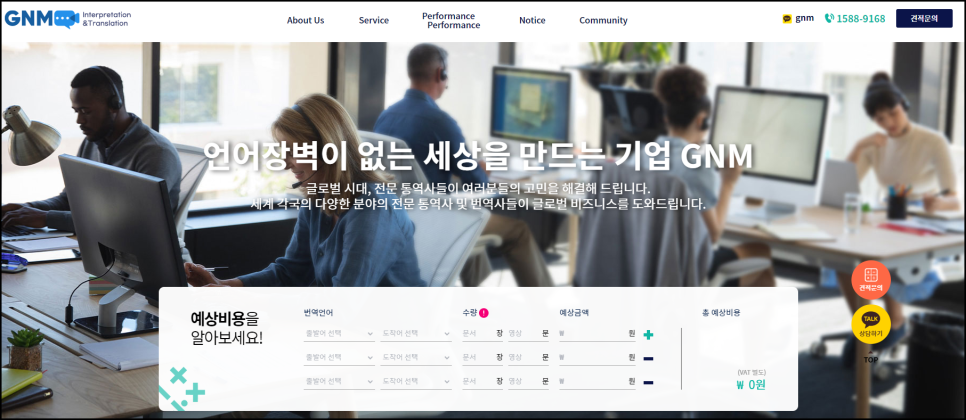Click the (VAT 별도) note
The height and width of the screenshot is (420, 966).
(x=751, y=372)
